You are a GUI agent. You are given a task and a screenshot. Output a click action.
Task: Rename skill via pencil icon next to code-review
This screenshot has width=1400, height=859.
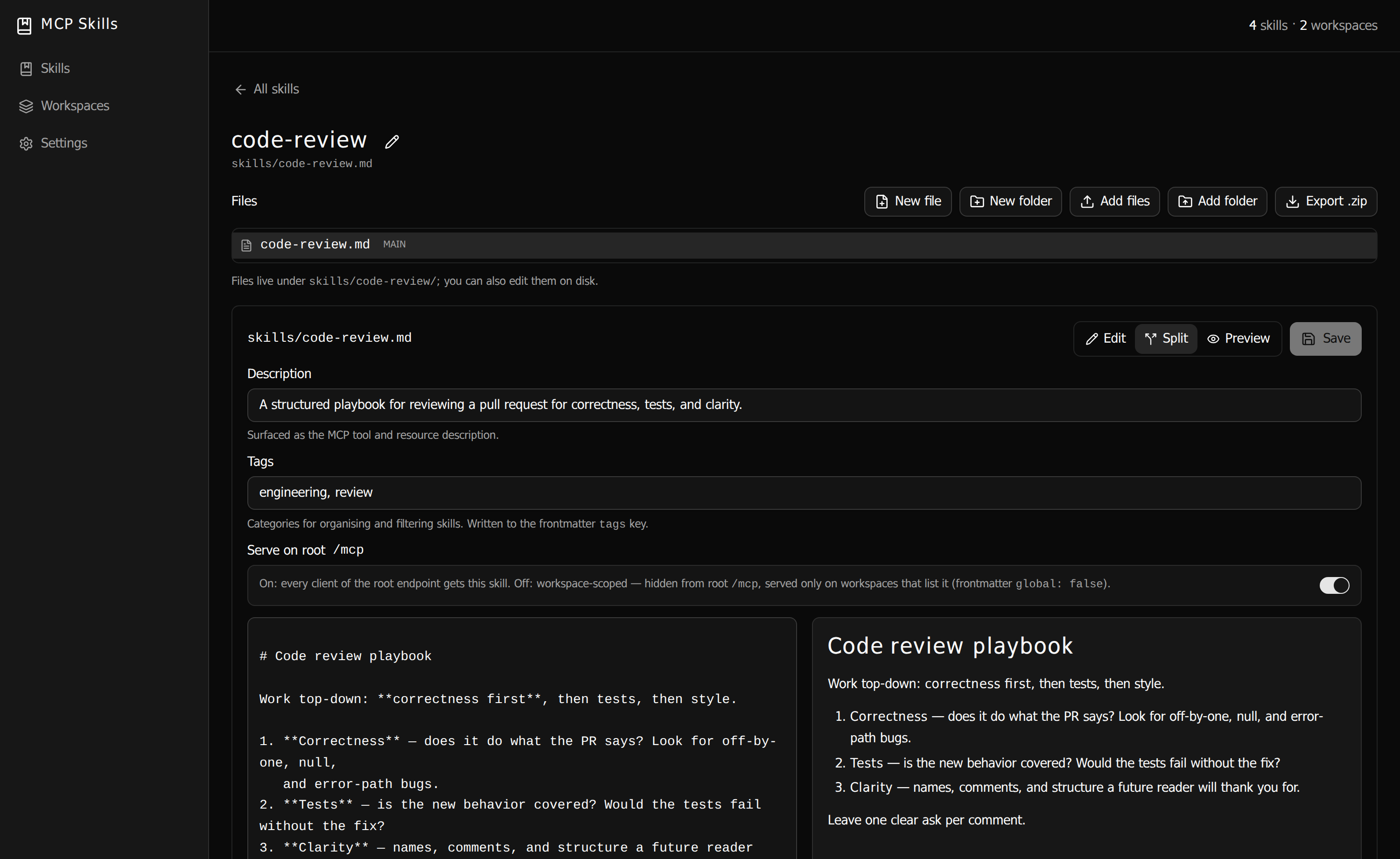pyautogui.click(x=392, y=141)
